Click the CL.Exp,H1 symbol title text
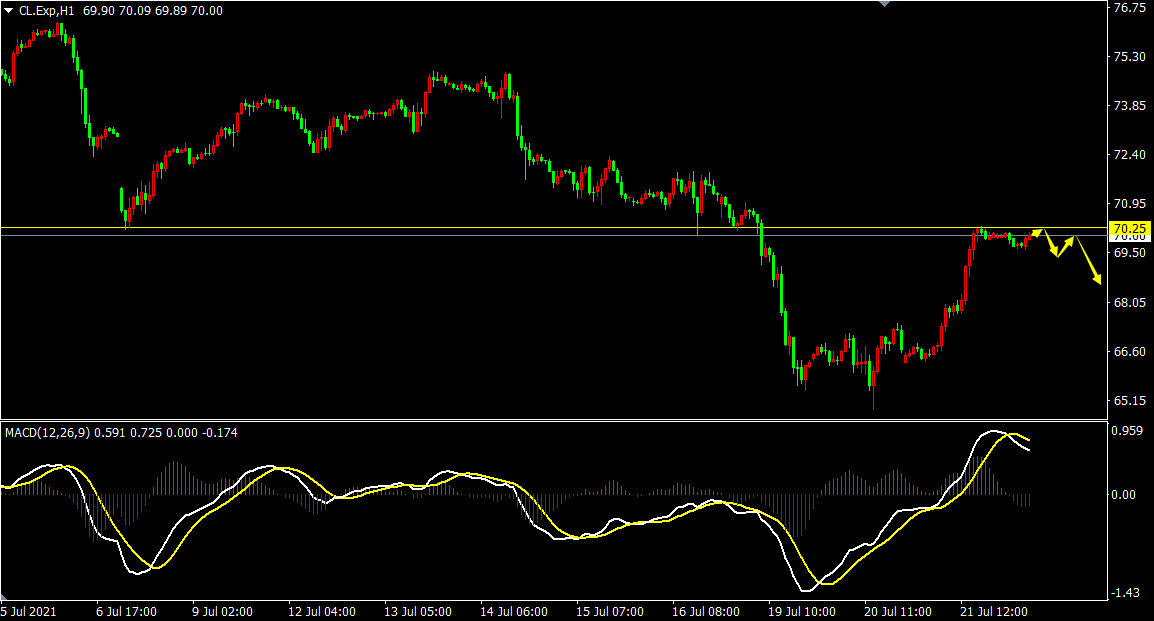 46,11
